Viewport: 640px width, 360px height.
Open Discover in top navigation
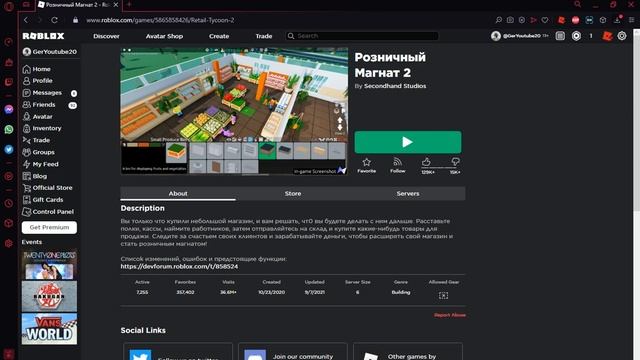point(106,36)
